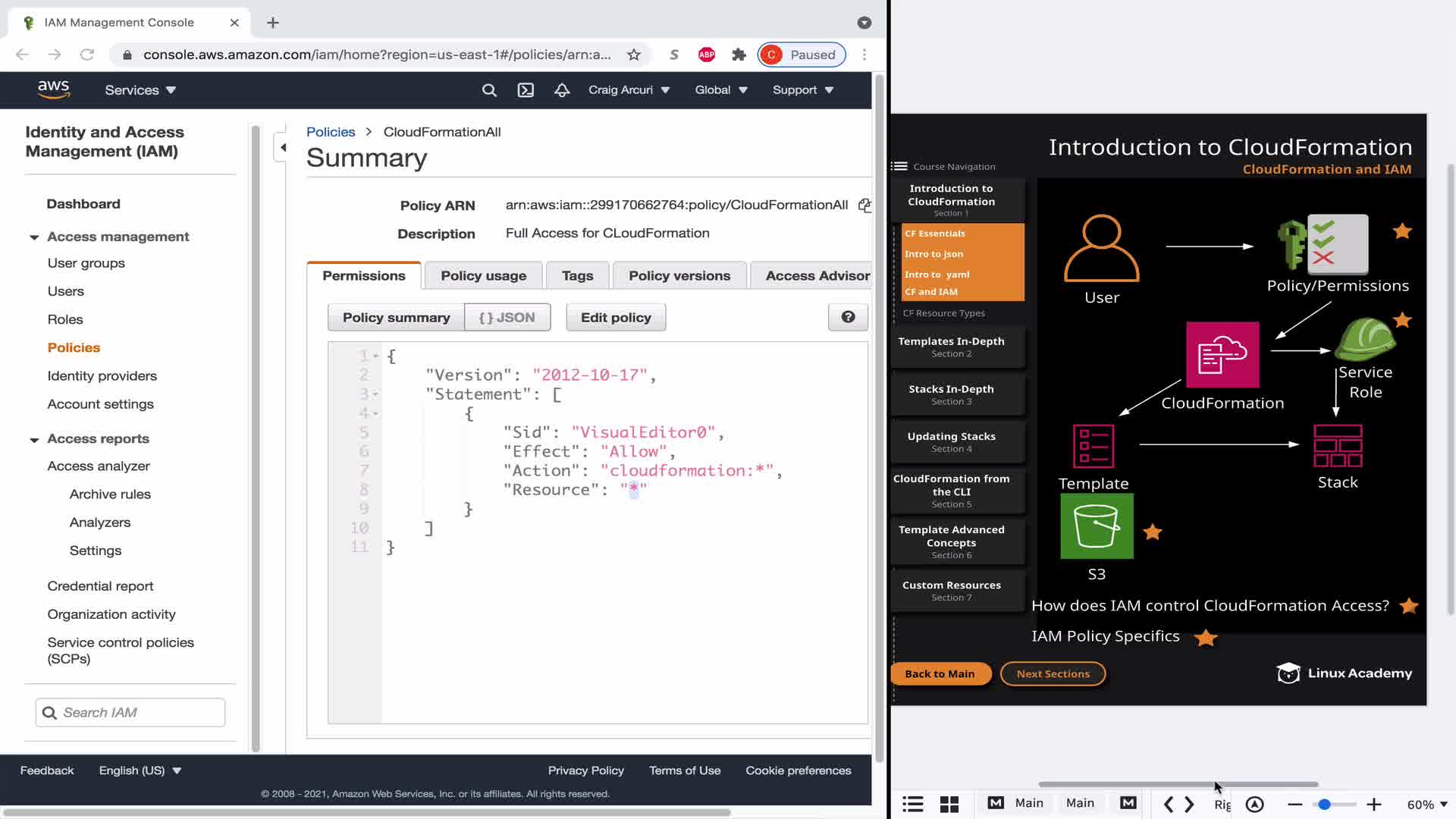Show the slide list view icon
Image resolution: width=1456 pixels, height=819 pixels.
913,804
